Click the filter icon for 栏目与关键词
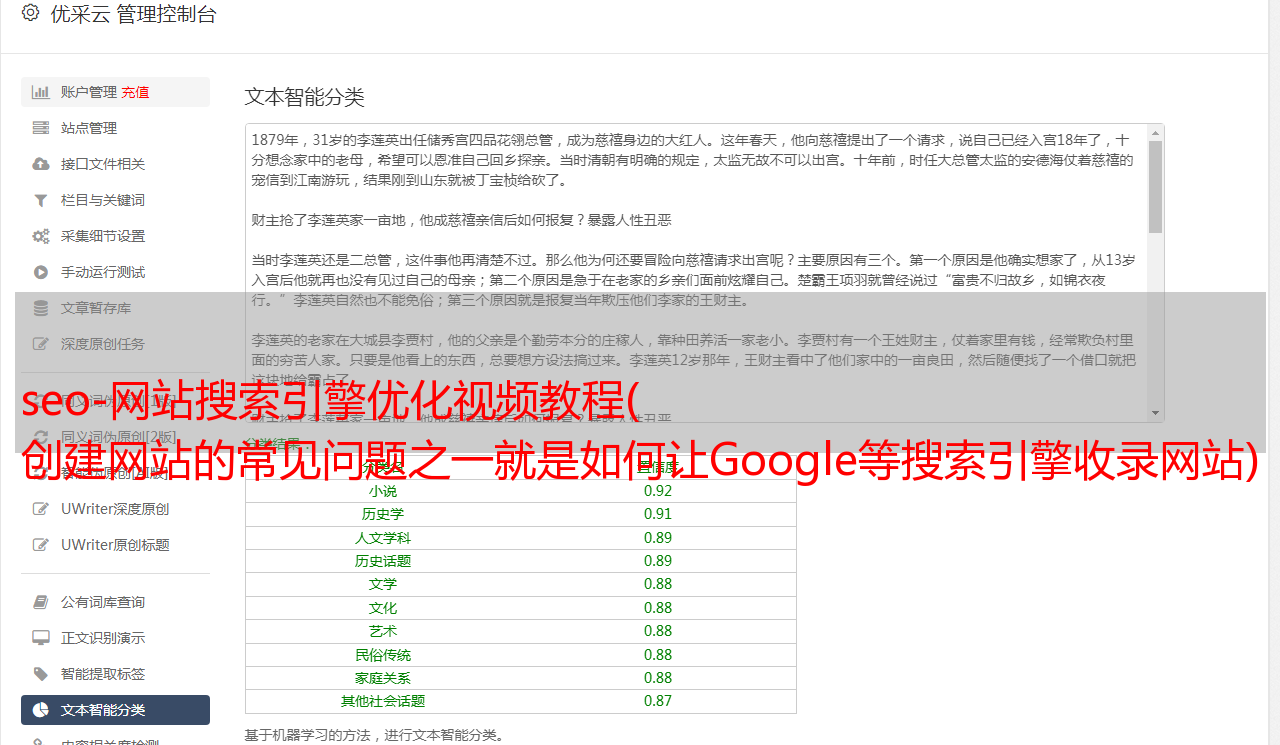The width and height of the screenshot is (1280, 745). point(41,200)
